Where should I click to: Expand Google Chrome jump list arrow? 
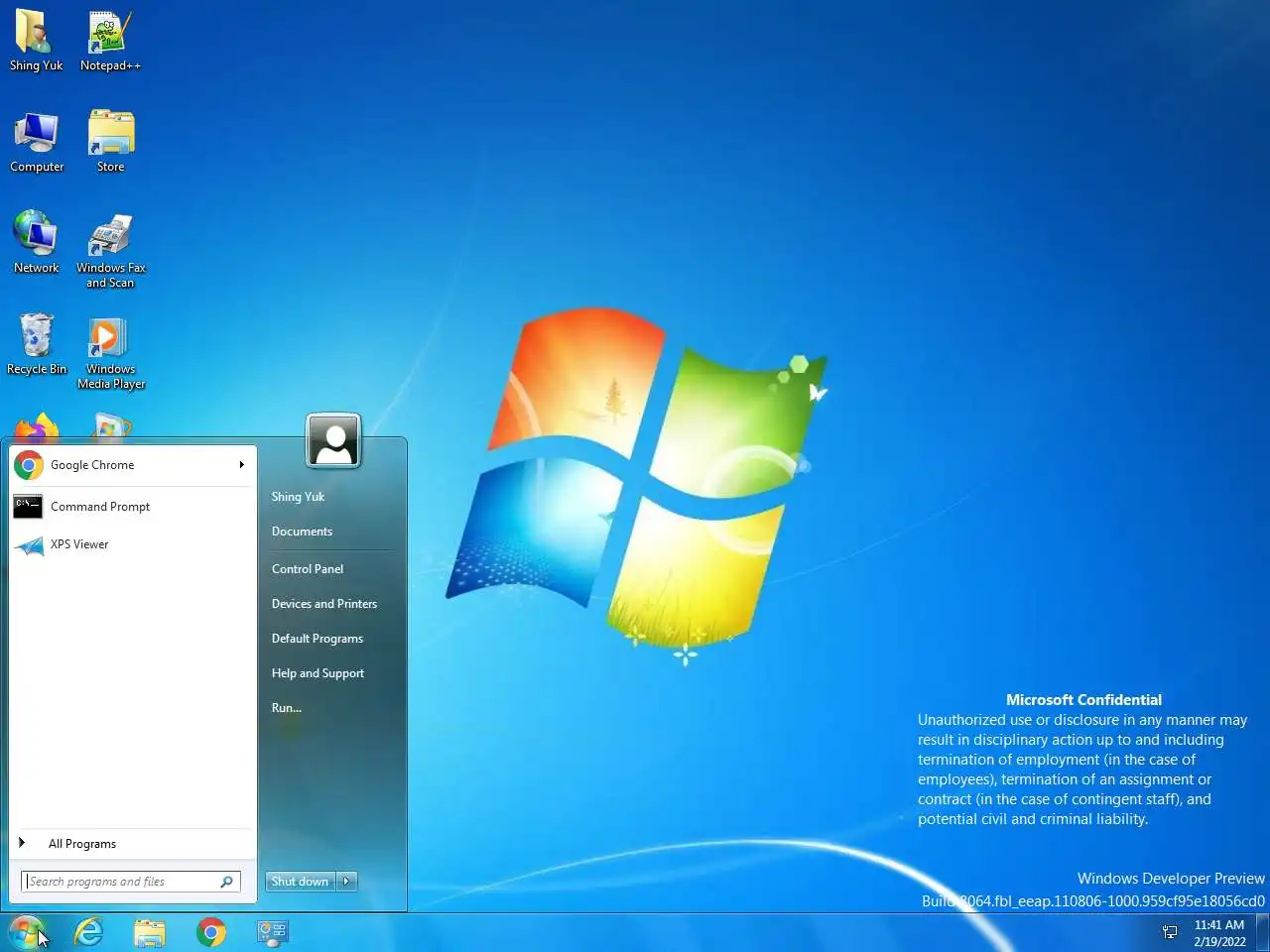[241, 465]
